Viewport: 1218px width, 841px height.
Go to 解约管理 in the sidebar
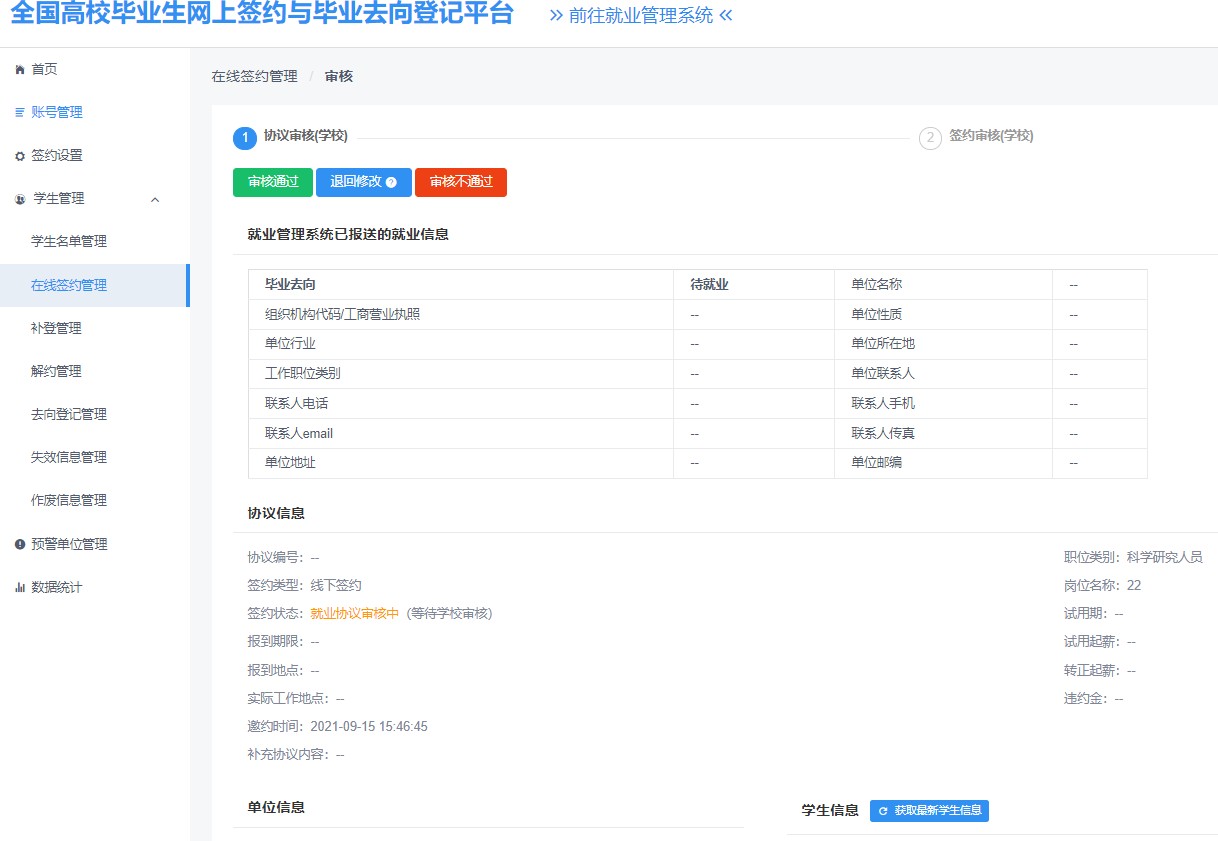[x=56, y=371]
